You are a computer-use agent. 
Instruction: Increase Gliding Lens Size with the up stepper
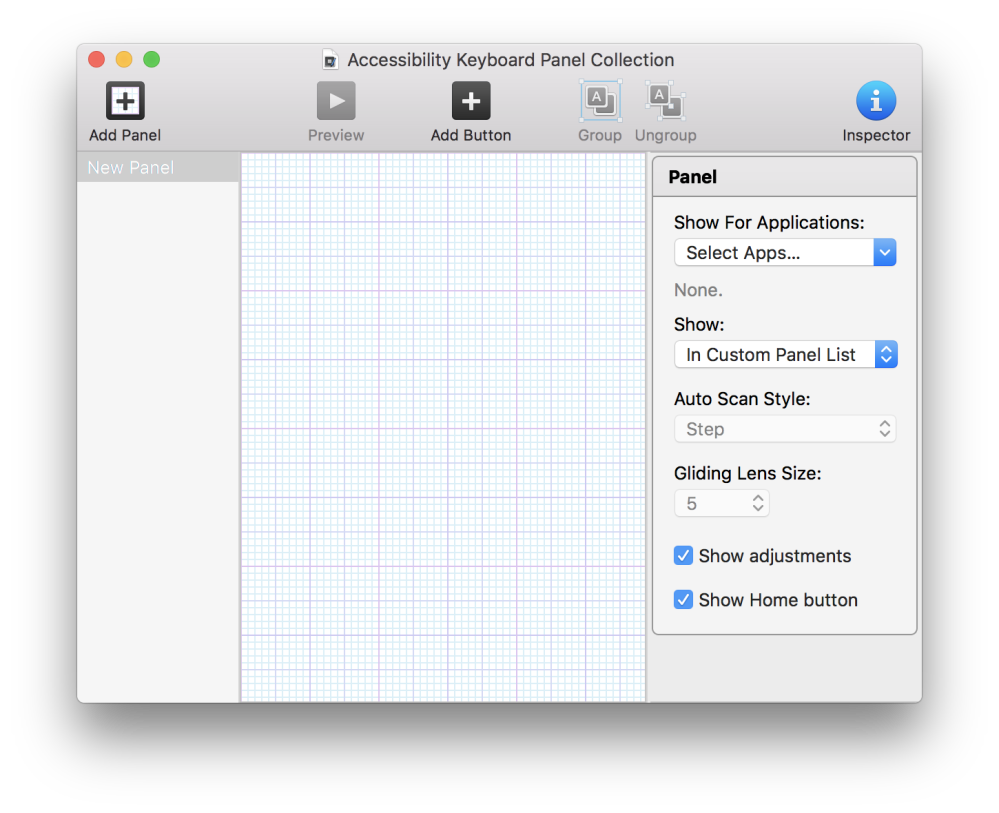pyautogui.click(x=758, y=498)
